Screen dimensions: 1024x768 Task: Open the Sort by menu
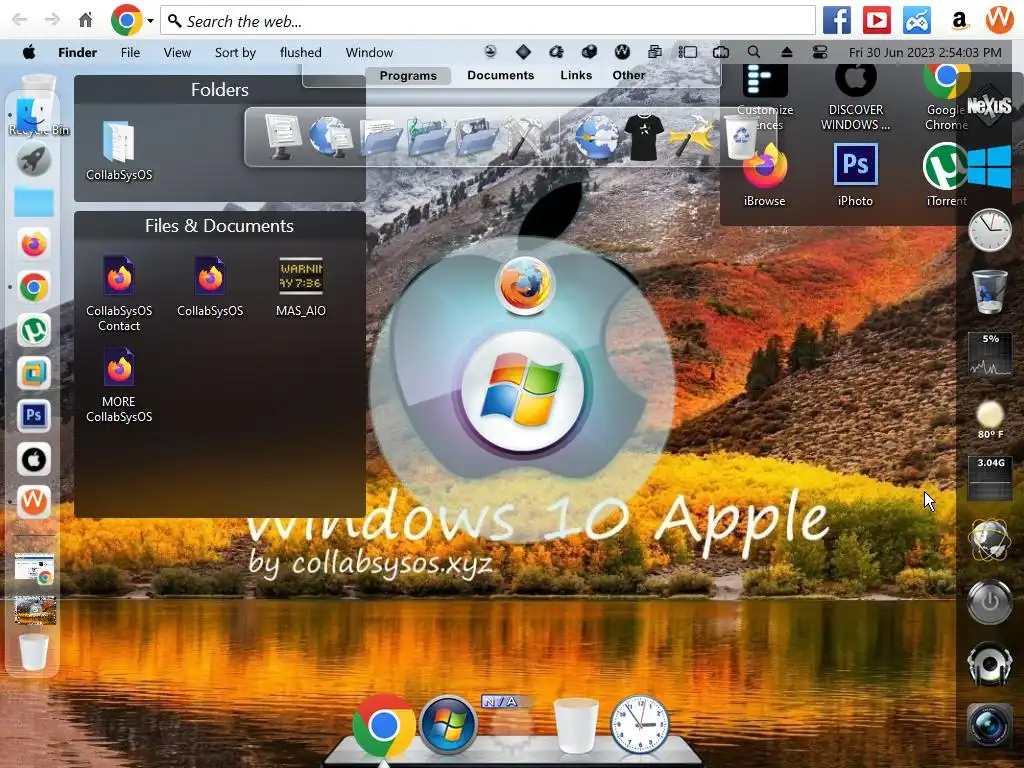[x=235, y=52]
